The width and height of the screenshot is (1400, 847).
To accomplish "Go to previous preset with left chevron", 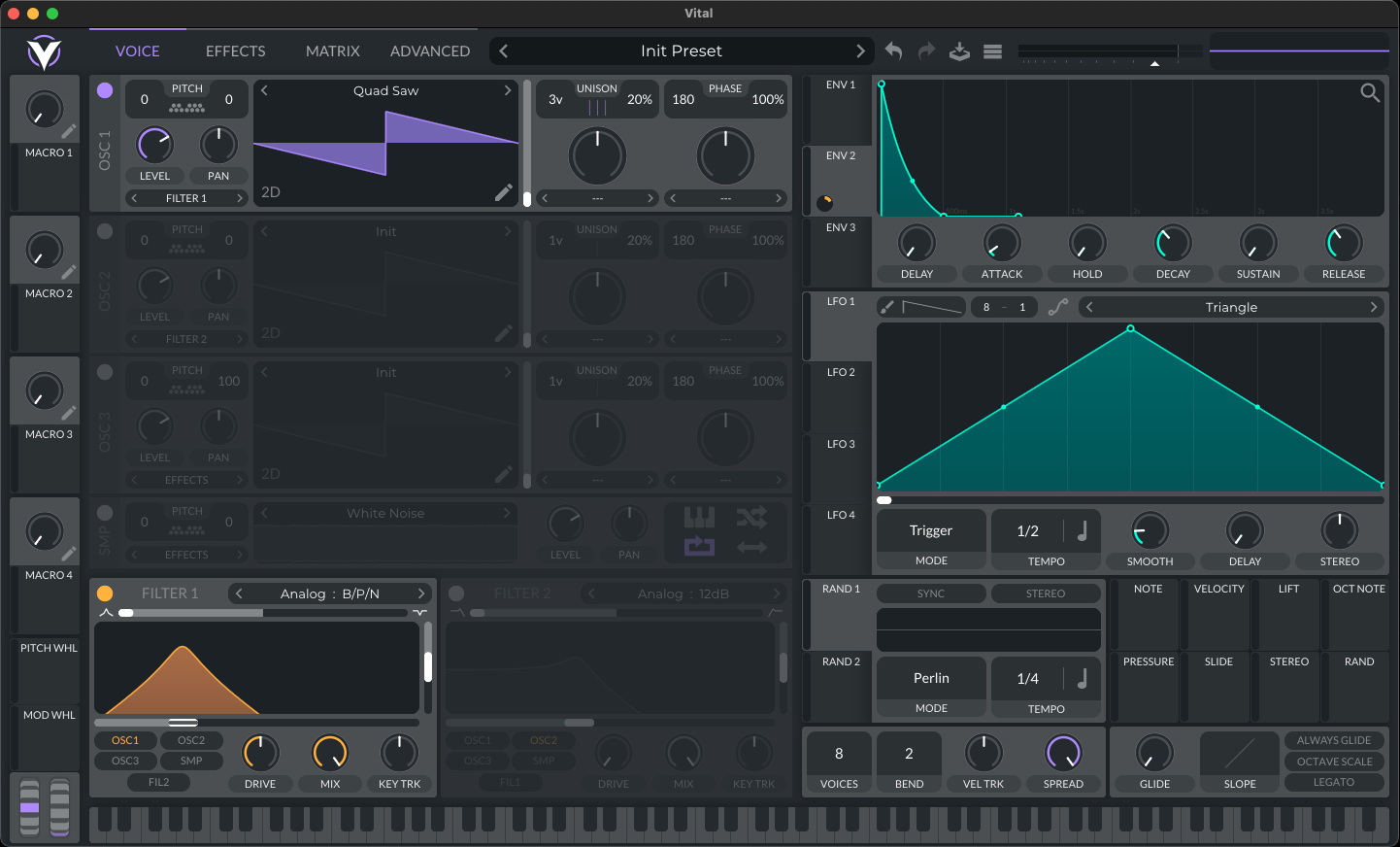I will point(503,51).
